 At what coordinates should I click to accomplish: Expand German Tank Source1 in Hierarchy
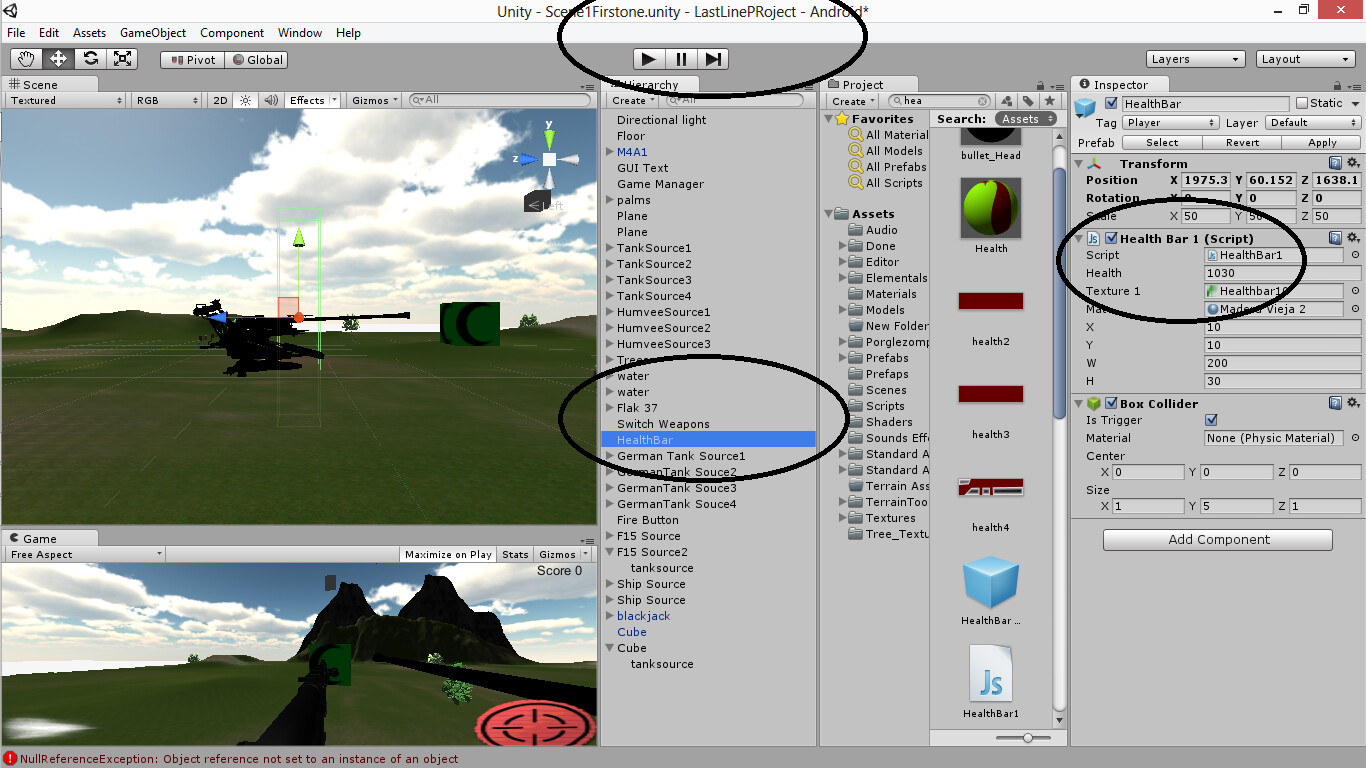click(x=609, y=456)
